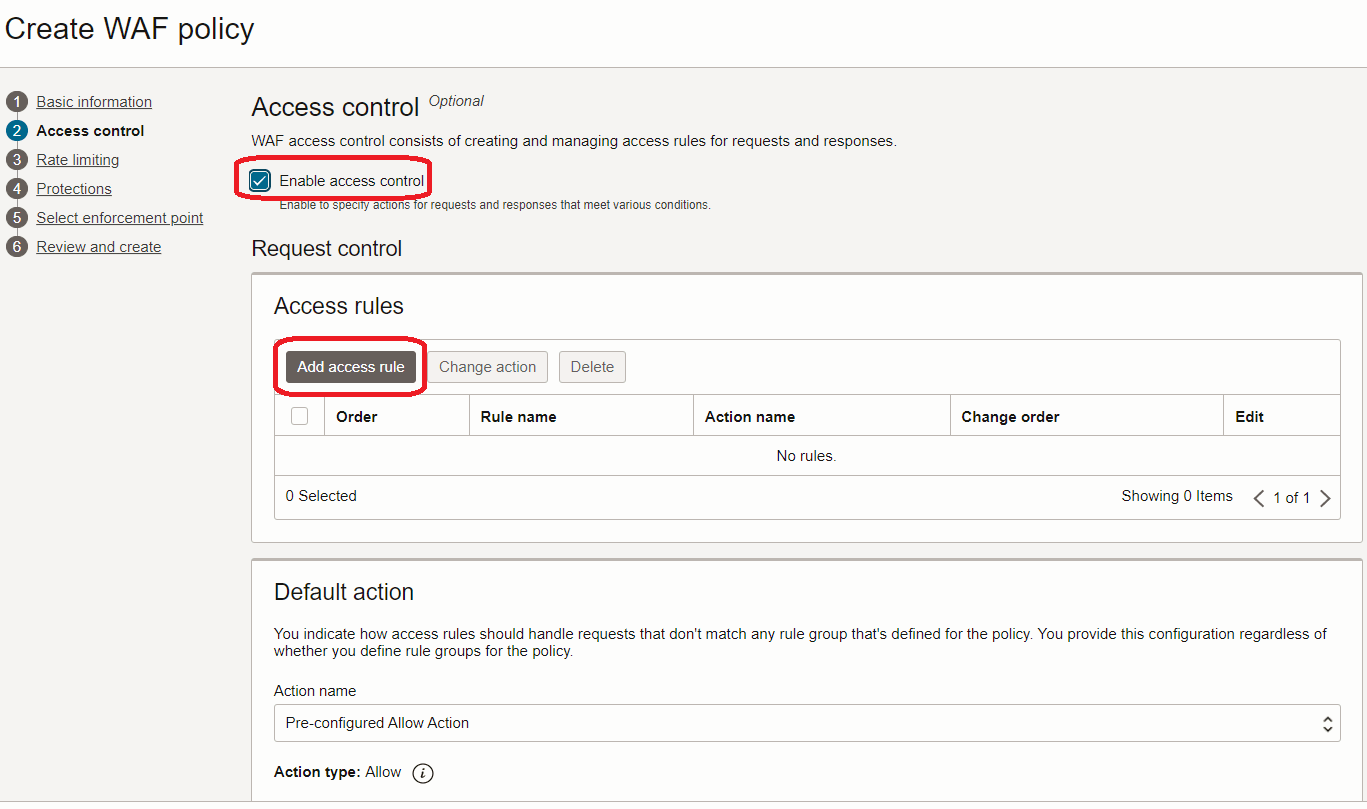The width and height of the screenshot is (1367, 809).
Task: Click the next page chevron icon
Action: click(1326, 497)
